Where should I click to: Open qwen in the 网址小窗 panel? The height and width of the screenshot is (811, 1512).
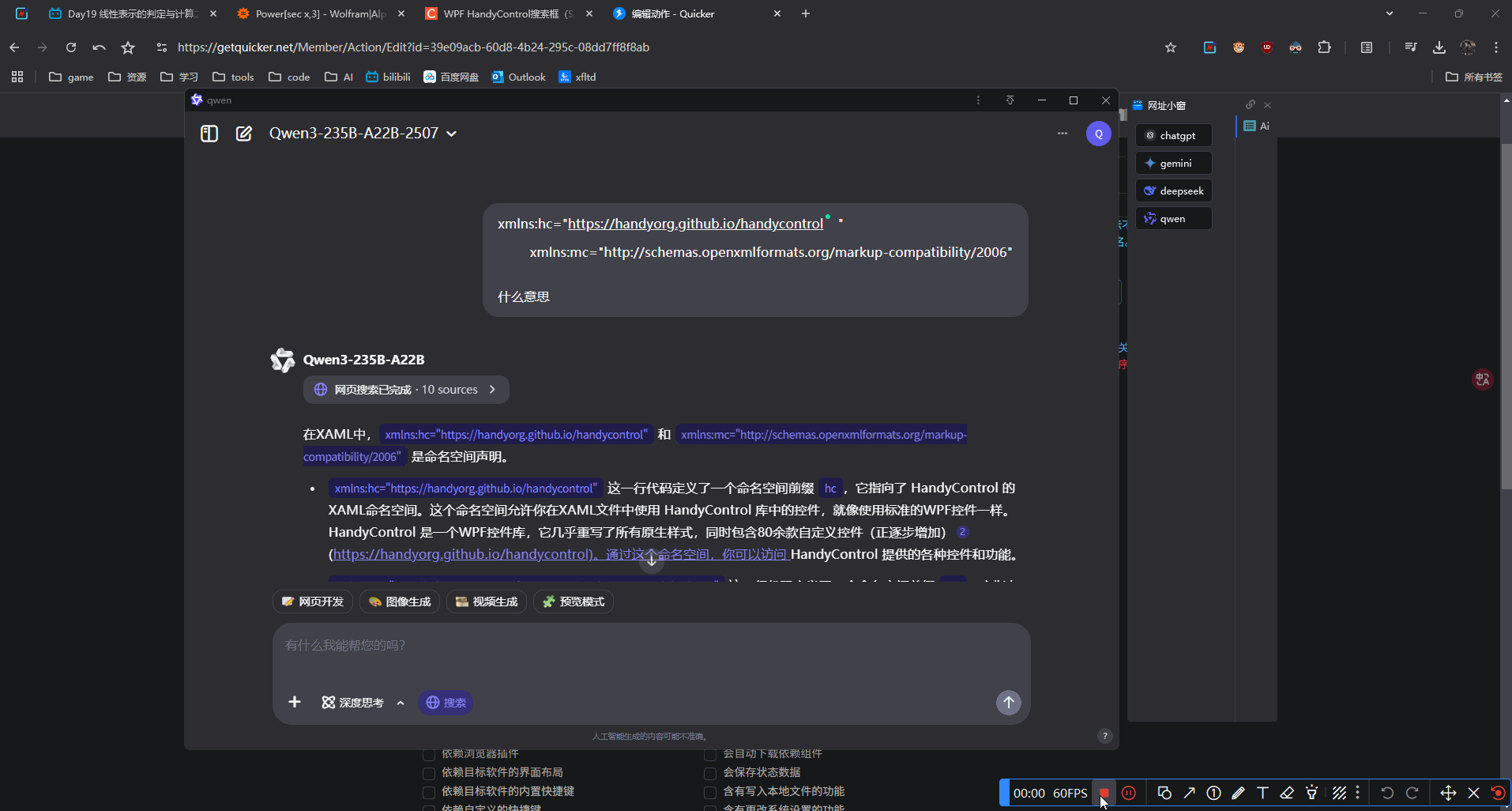1173,218
